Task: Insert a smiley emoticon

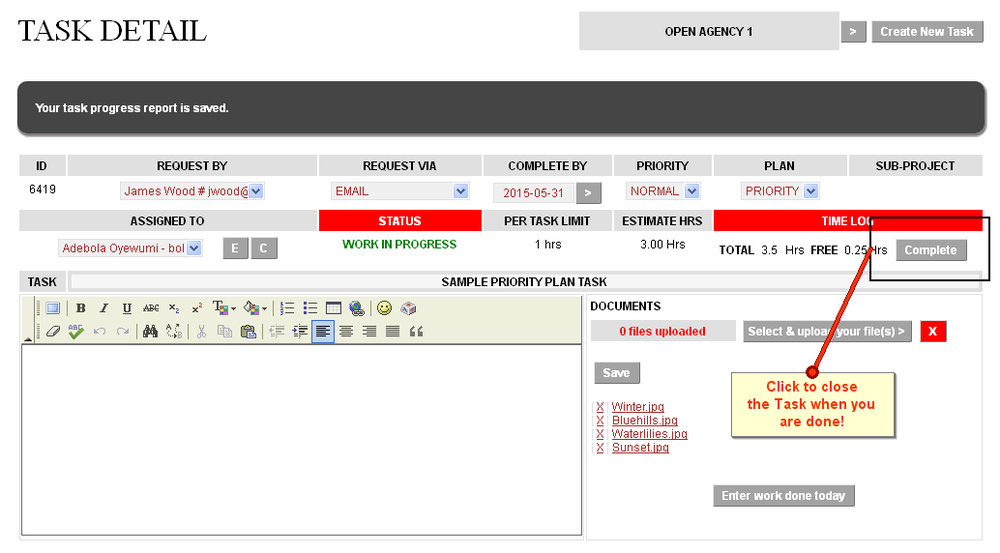Action: point(384,309)
